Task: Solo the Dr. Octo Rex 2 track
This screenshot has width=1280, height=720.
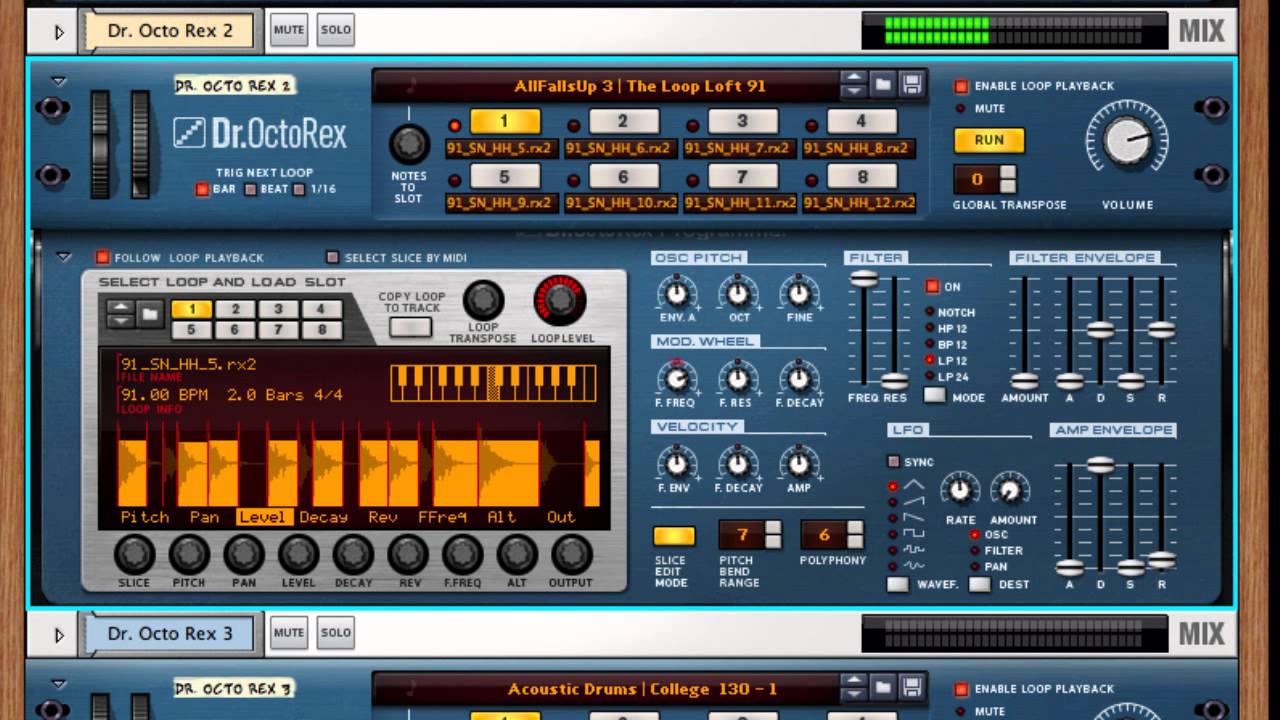Action: [x=336, y=31]
